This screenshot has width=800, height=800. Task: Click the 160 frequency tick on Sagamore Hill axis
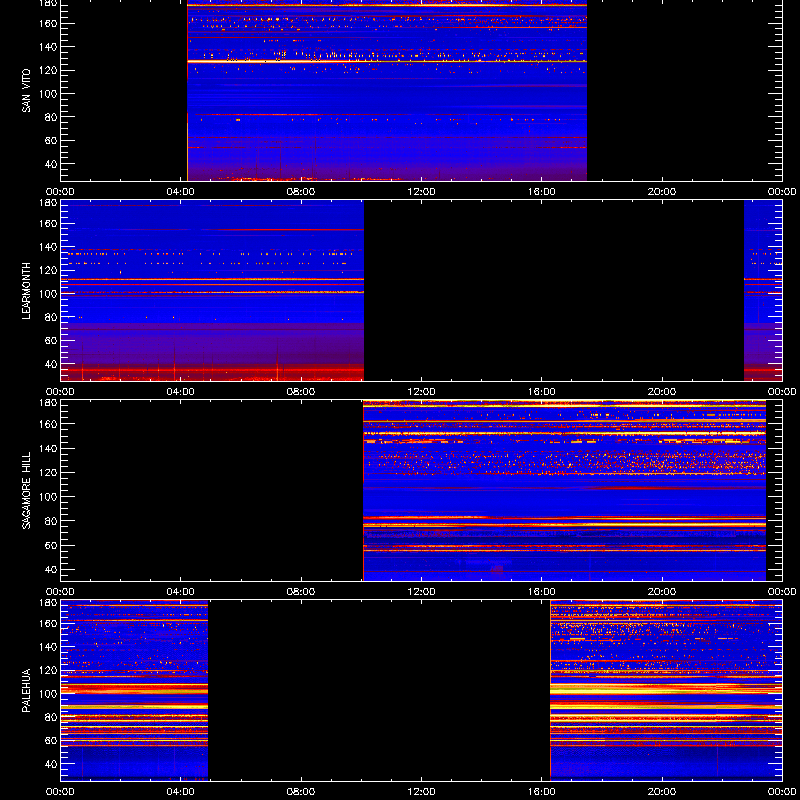(49, 424)
